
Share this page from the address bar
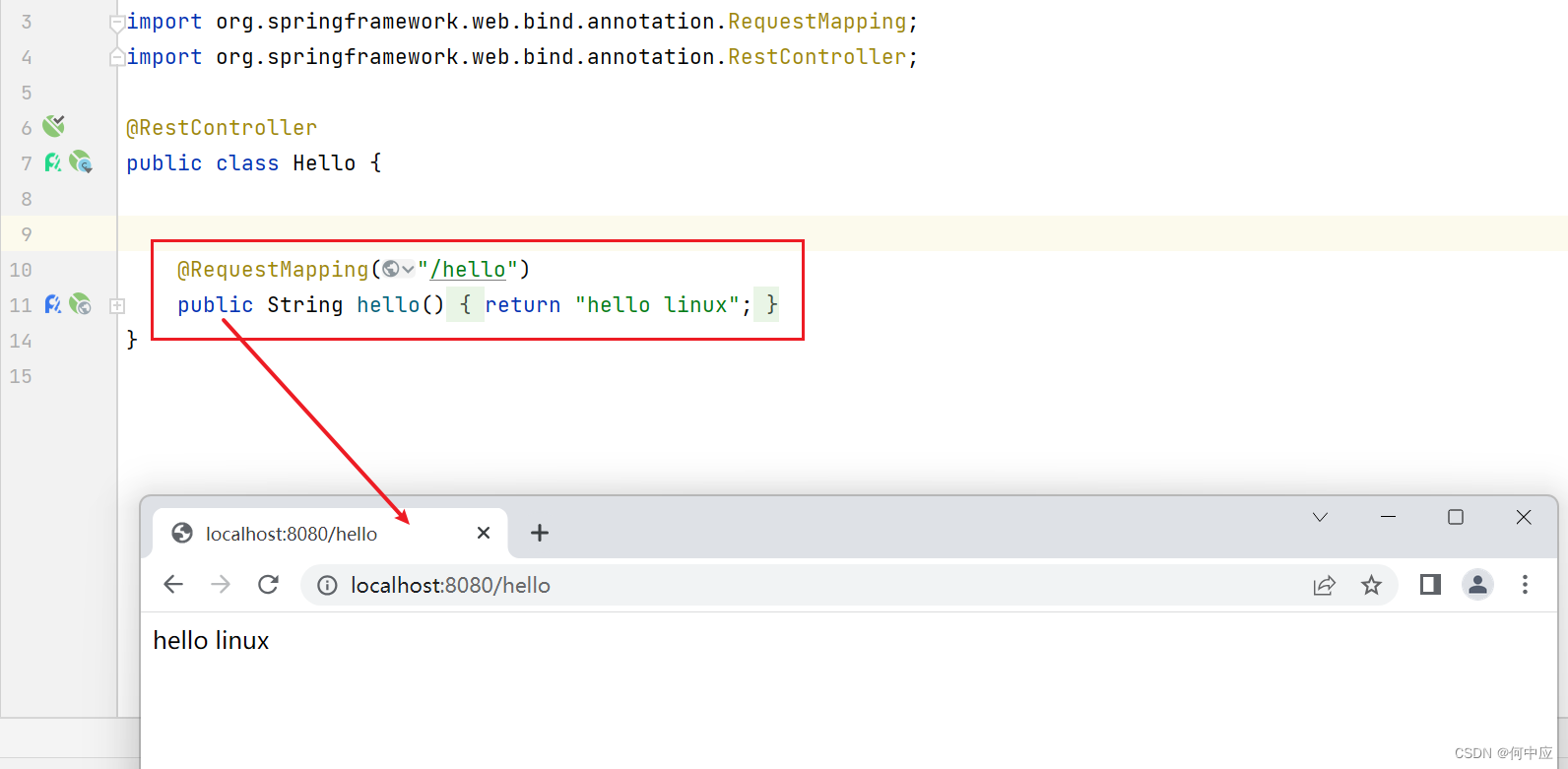(x=1324, y=586)
